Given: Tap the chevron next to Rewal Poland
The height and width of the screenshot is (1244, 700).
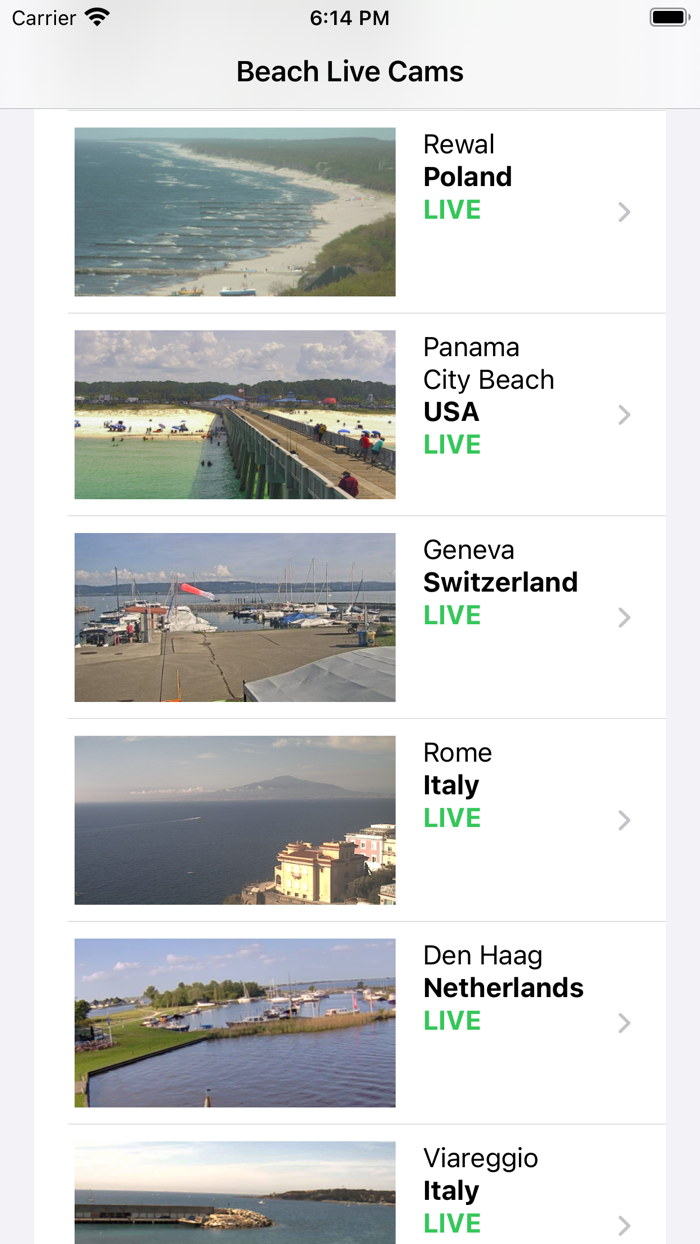Looking at the screenshot, I should 624,212.
